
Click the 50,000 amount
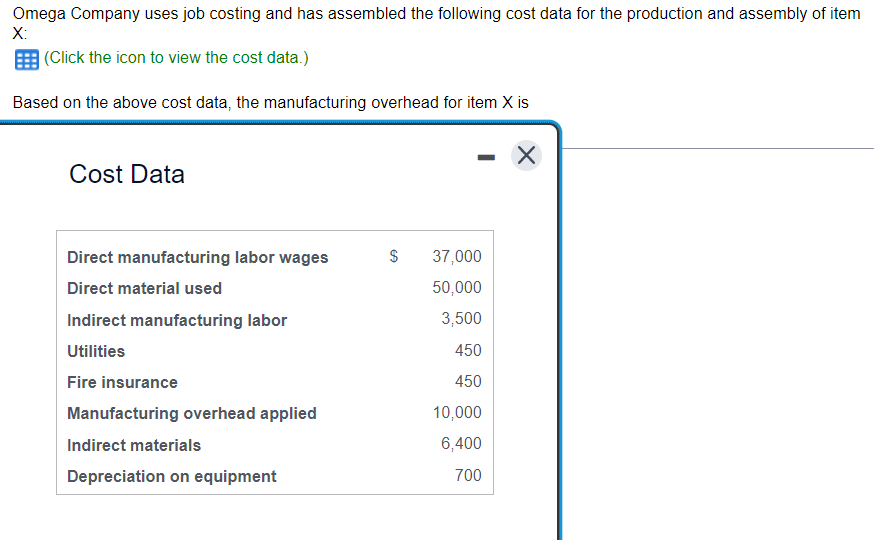click(457, 288)
